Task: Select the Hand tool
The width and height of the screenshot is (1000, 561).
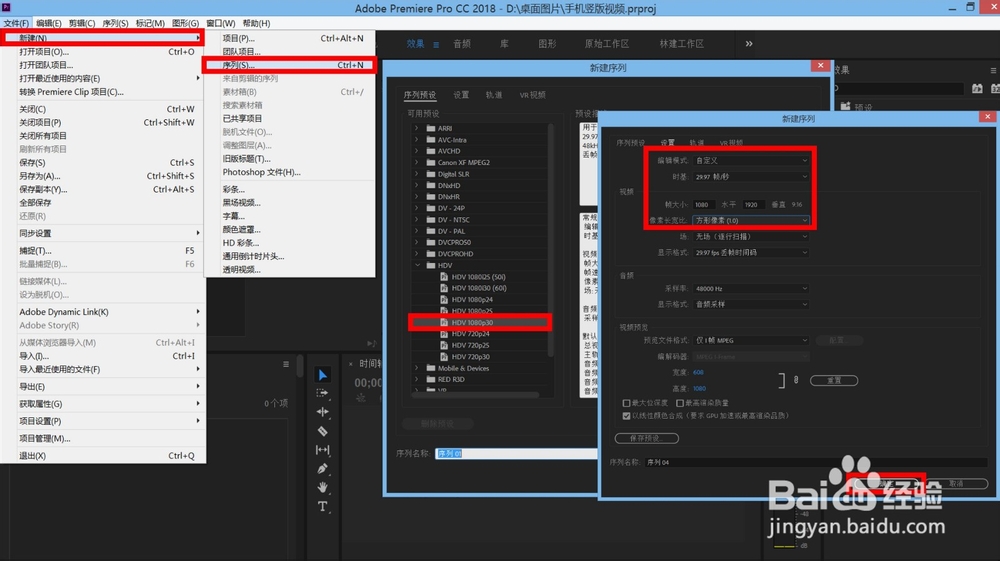Action: pos(323,488)
